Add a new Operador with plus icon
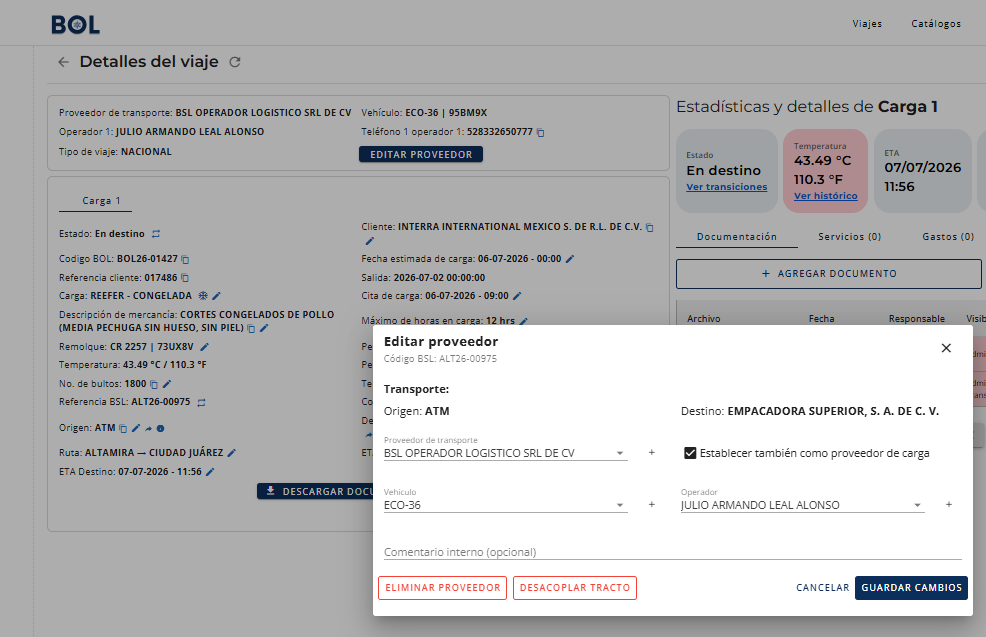This screenshot has width=986, height=637. click(x=949, y=504)
